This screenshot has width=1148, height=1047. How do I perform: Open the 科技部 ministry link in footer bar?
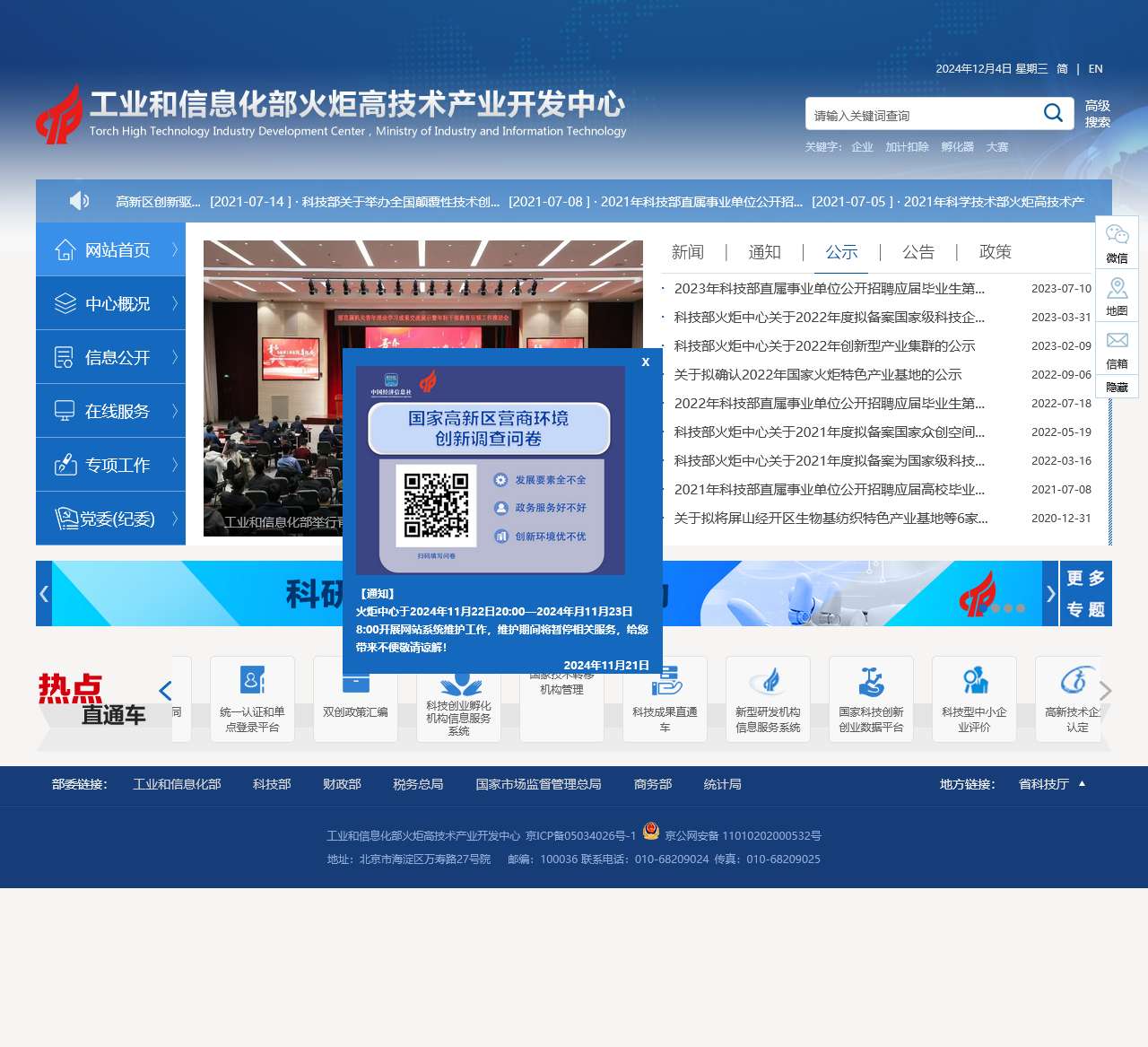(272, 784)
